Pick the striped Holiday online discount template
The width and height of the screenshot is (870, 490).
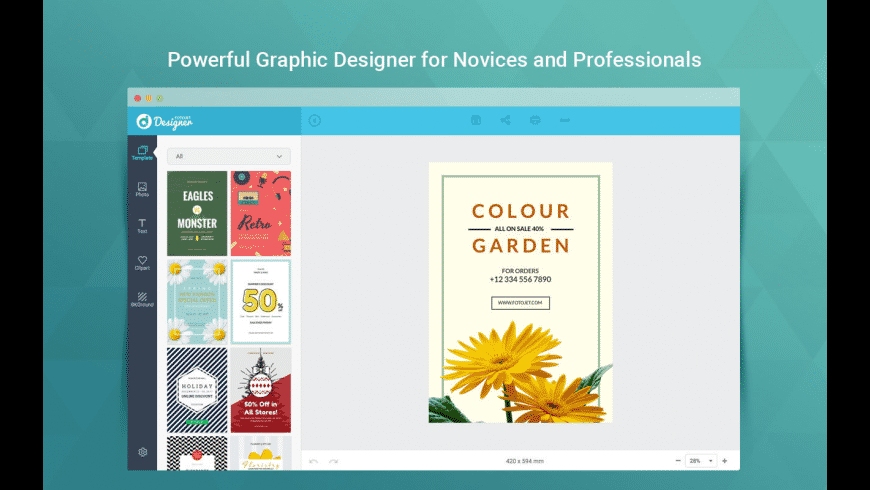coord(197,390)
